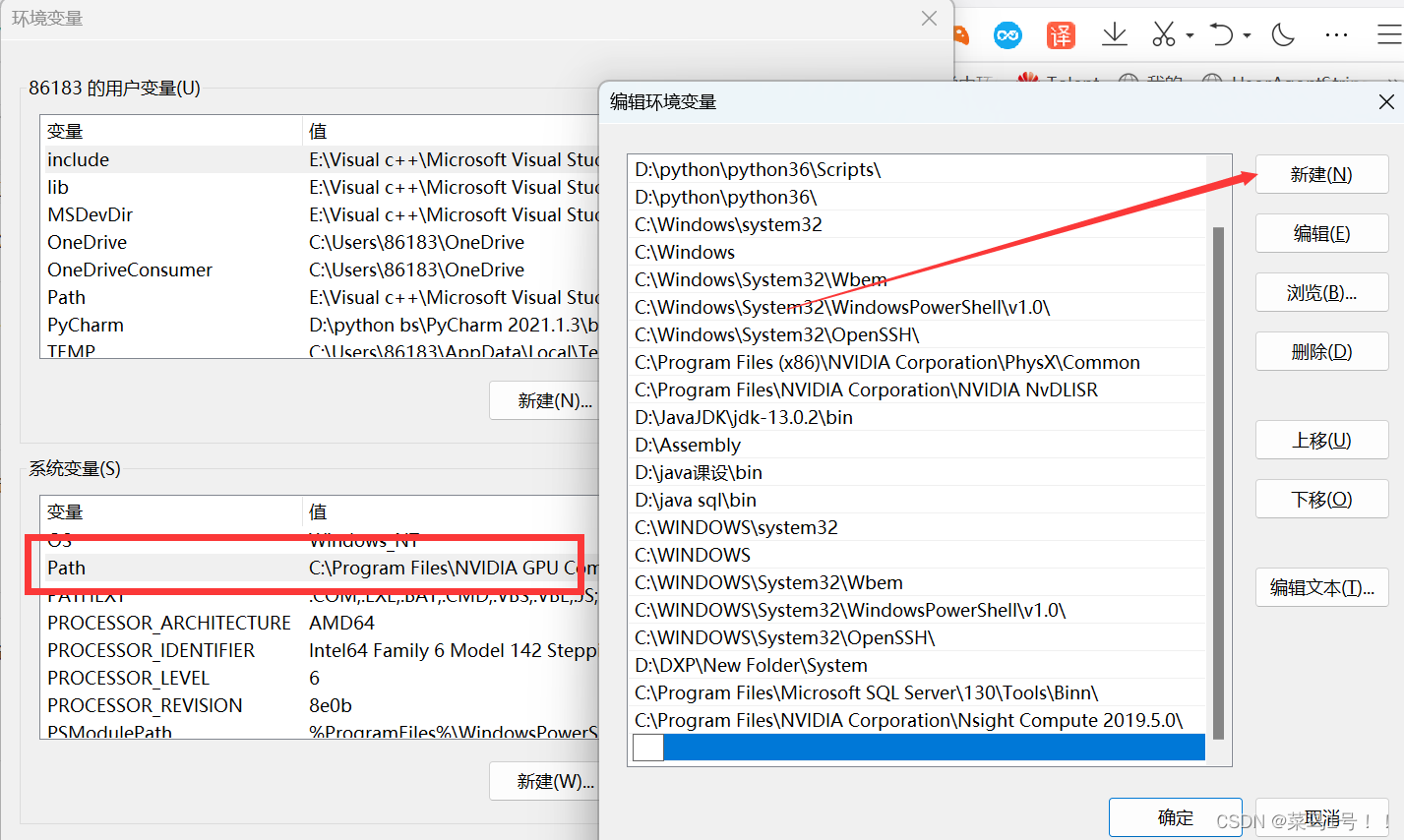
Task: Select the PROCESSOR_REVISION system variable
Action: tap(321, 705)
